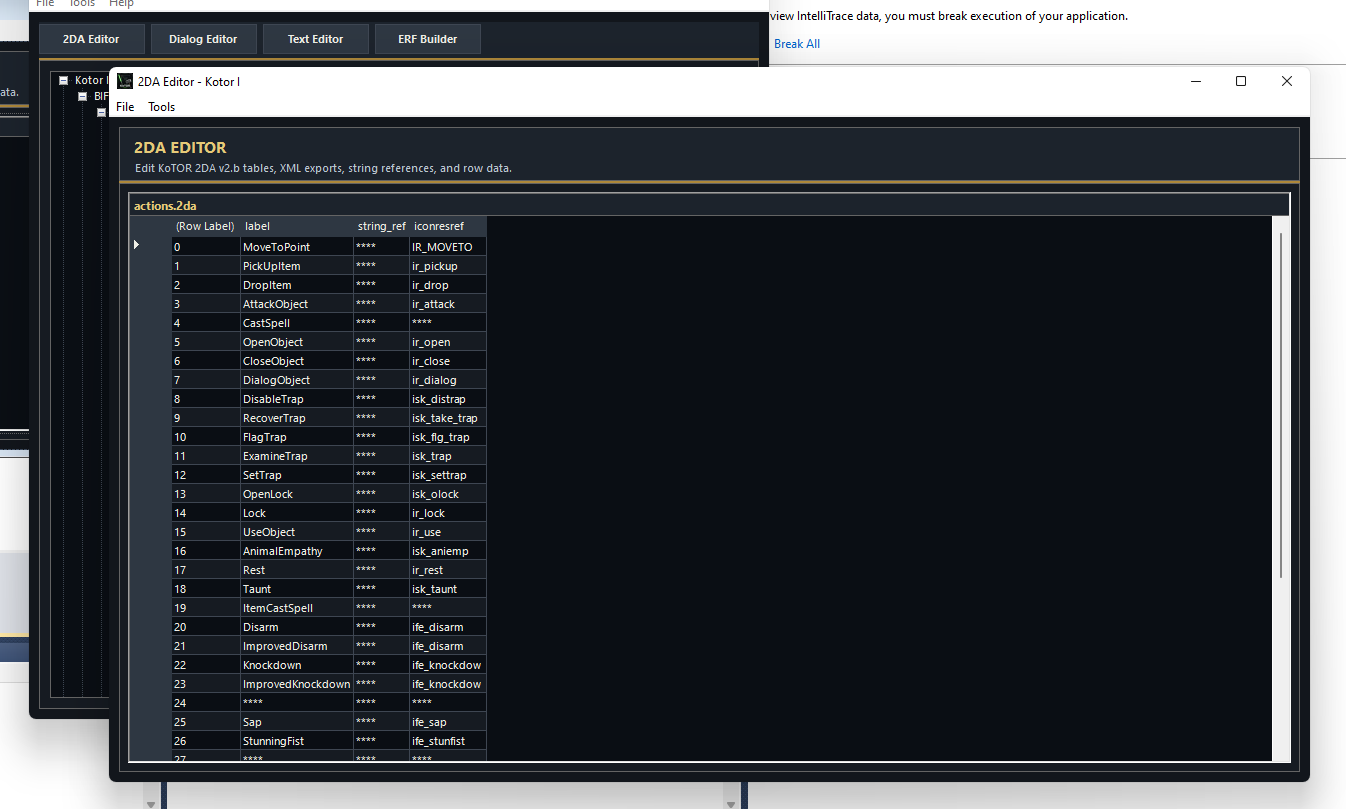Image resolution: width=1346 pixels, height=809 pixels.
Task: Close the 2DA Editor - Kotor I window
Action: click(x=1287, y=81)
